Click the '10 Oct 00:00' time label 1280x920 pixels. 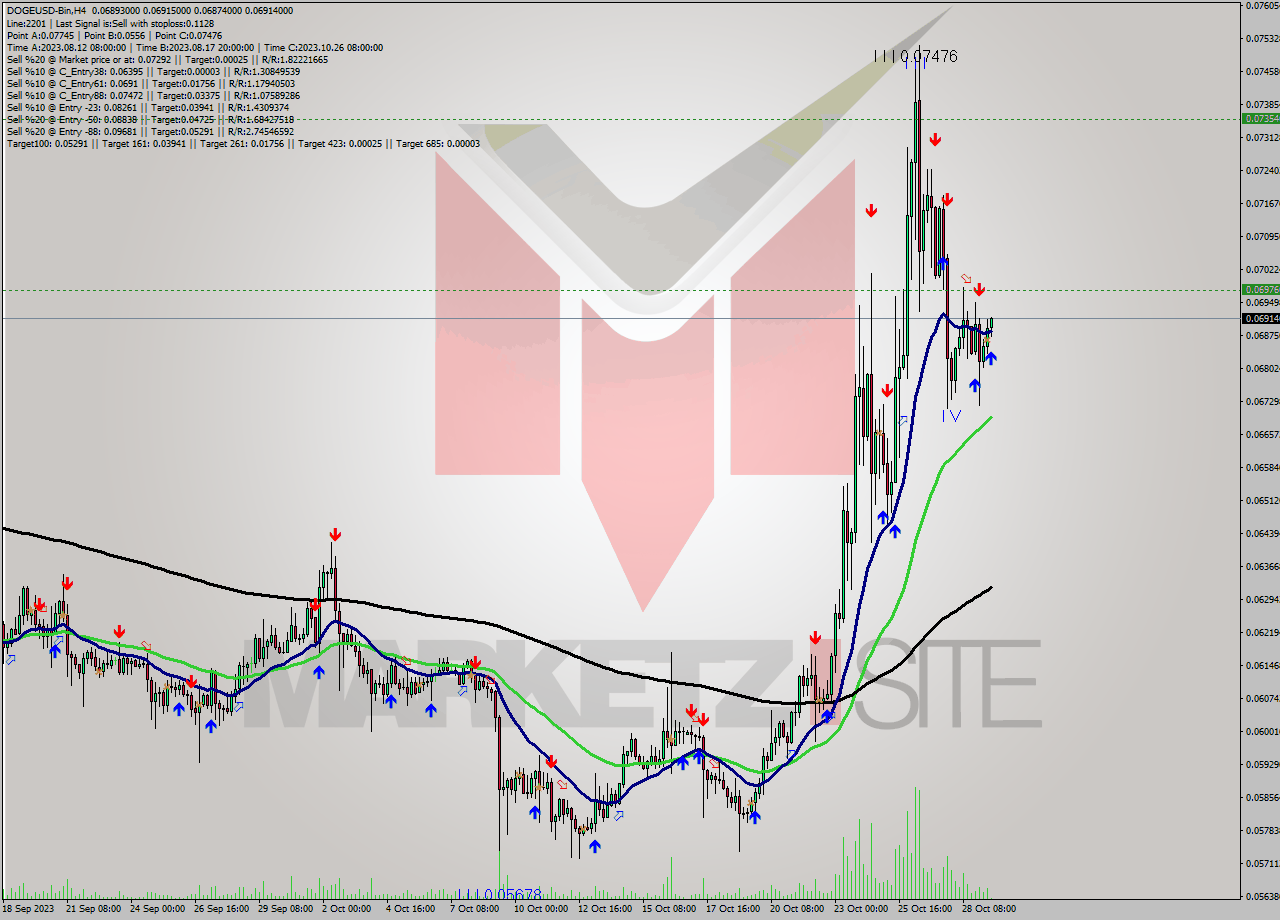click(x=541, y=909)
